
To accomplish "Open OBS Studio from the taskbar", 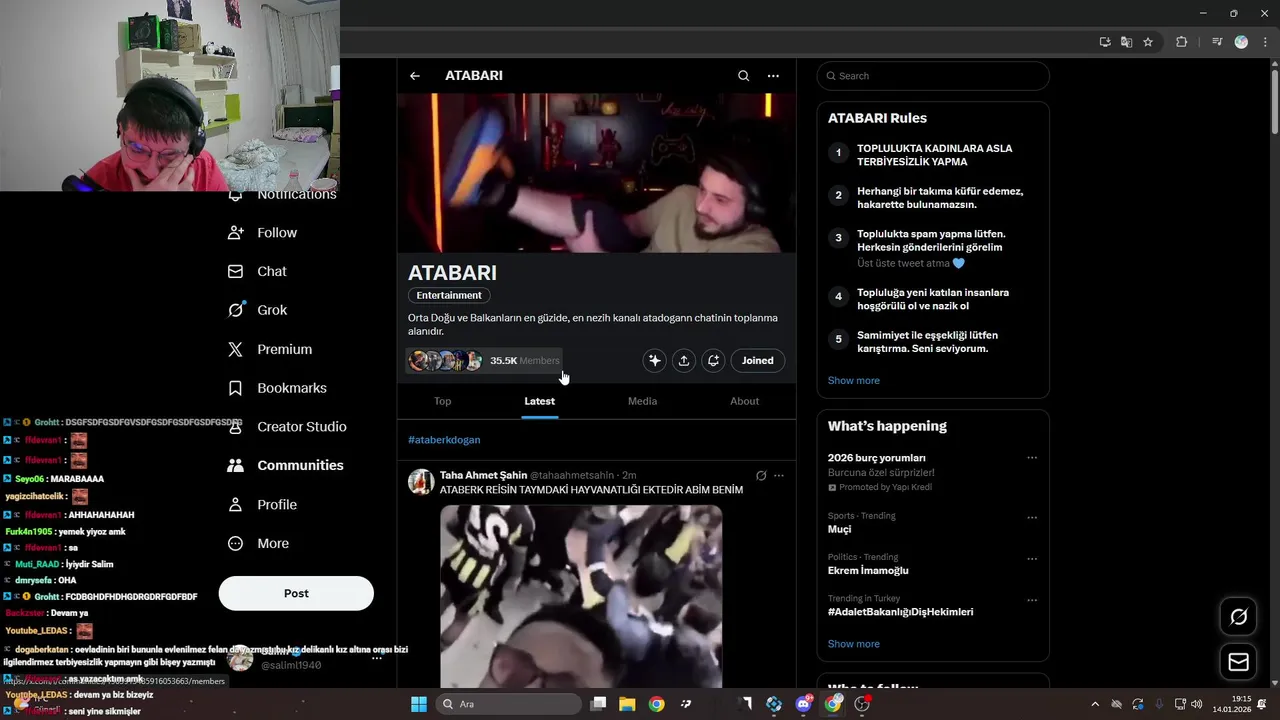I will click(x=862, y=704).
